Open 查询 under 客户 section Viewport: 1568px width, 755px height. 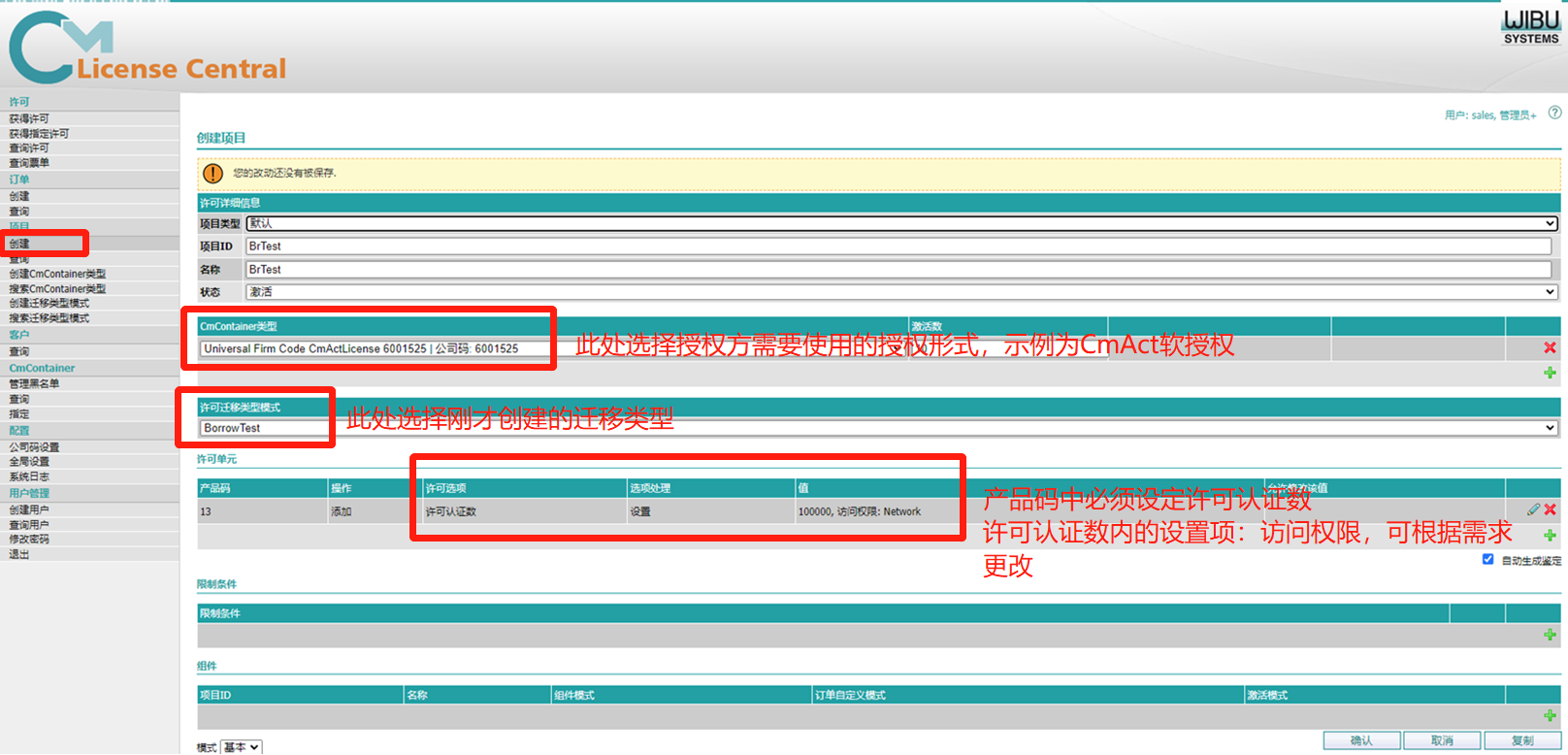[19, 351]
